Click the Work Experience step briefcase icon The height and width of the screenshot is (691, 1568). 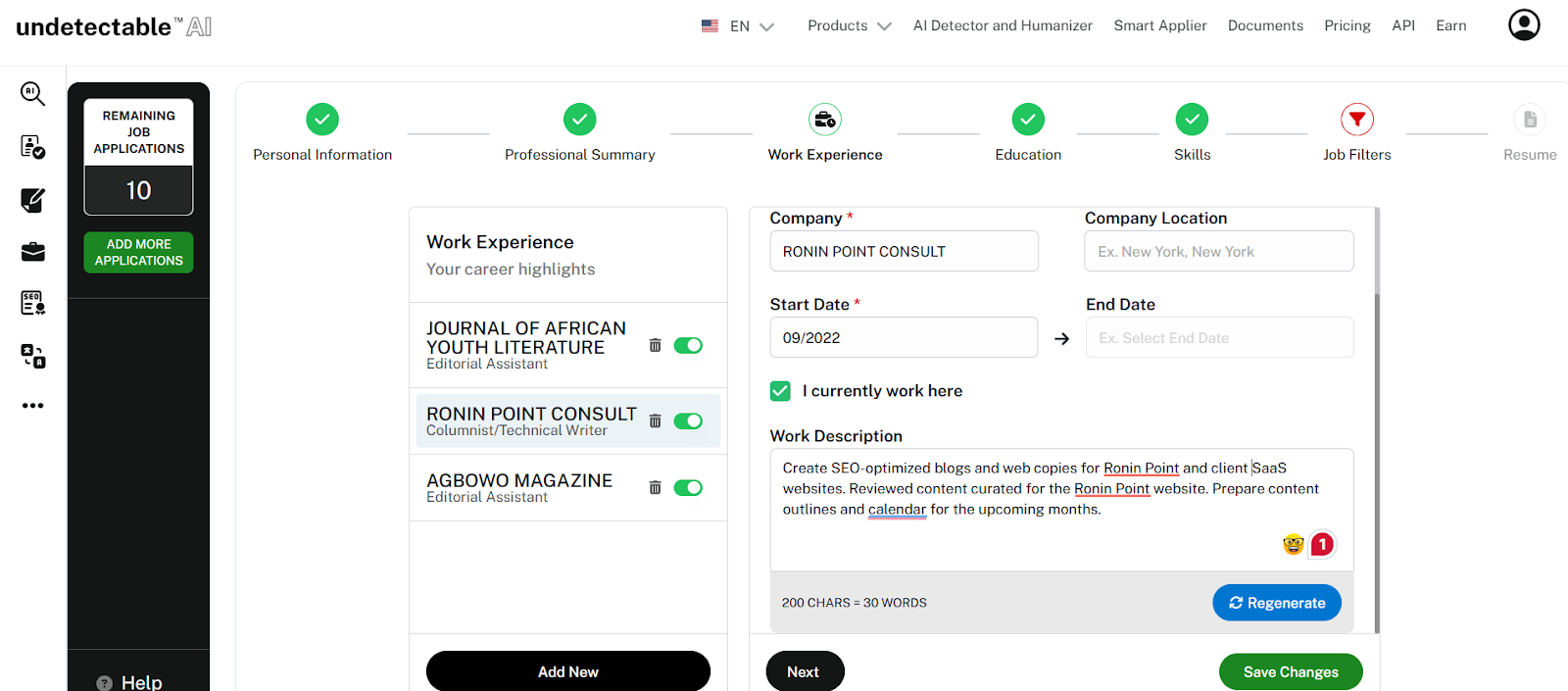825,120
